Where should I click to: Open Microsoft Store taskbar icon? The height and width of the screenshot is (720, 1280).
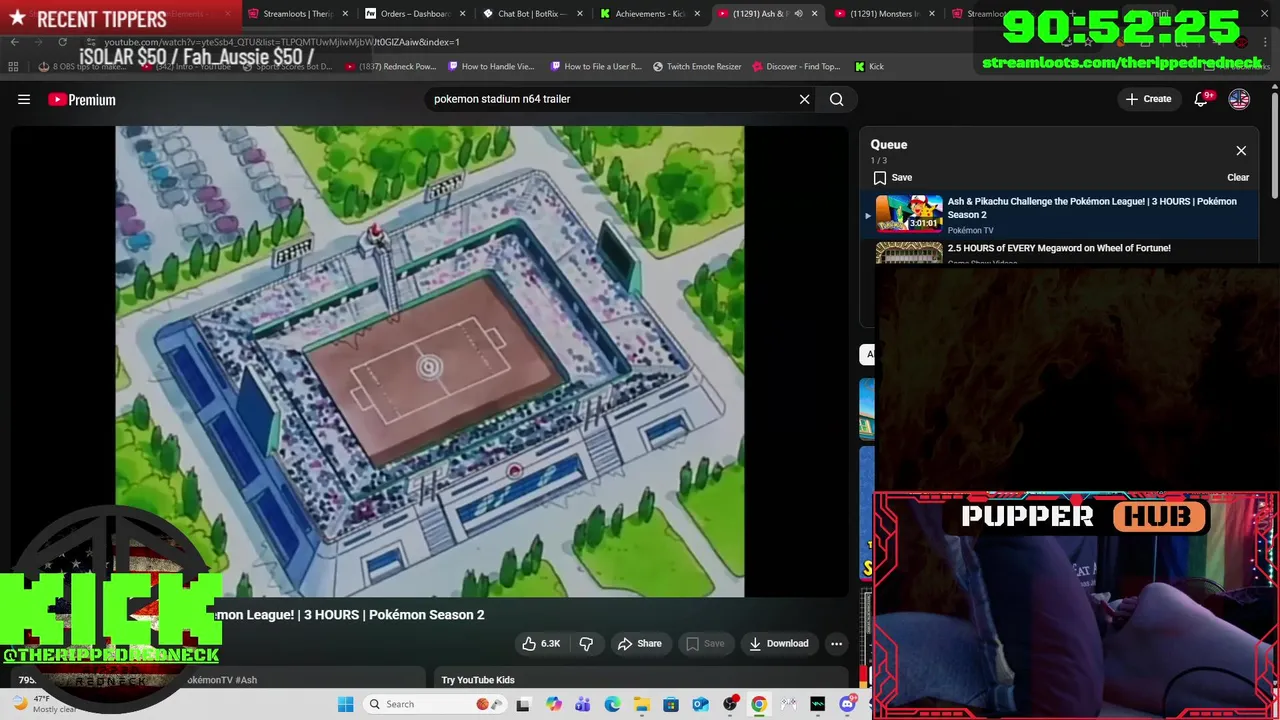(671, 704)
